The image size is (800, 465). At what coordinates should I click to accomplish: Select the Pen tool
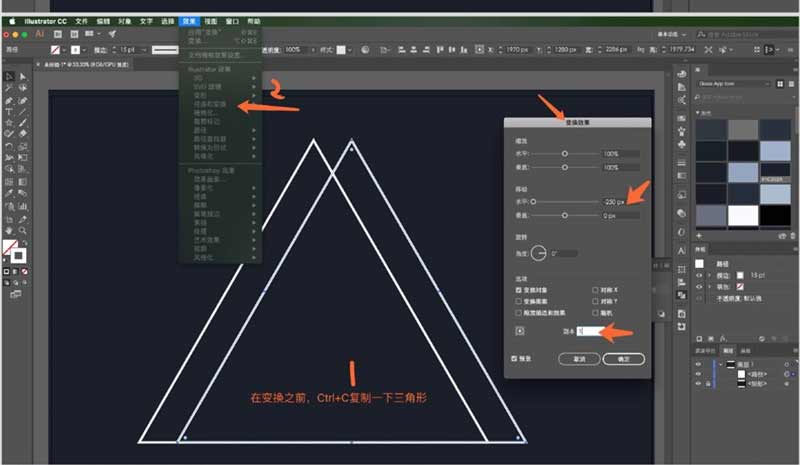point(9,101)
